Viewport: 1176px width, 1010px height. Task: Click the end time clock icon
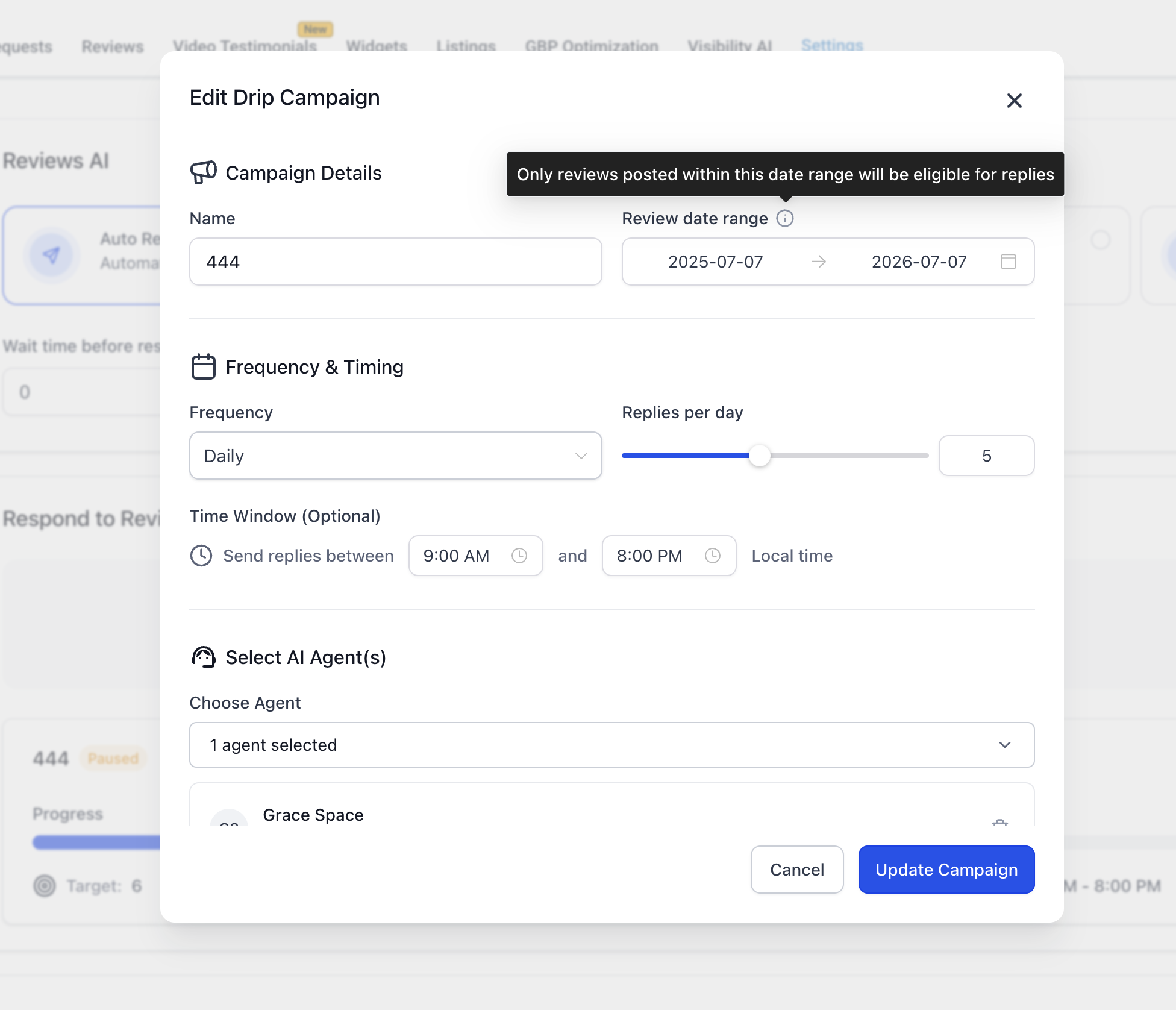click(x=712, y=556)
